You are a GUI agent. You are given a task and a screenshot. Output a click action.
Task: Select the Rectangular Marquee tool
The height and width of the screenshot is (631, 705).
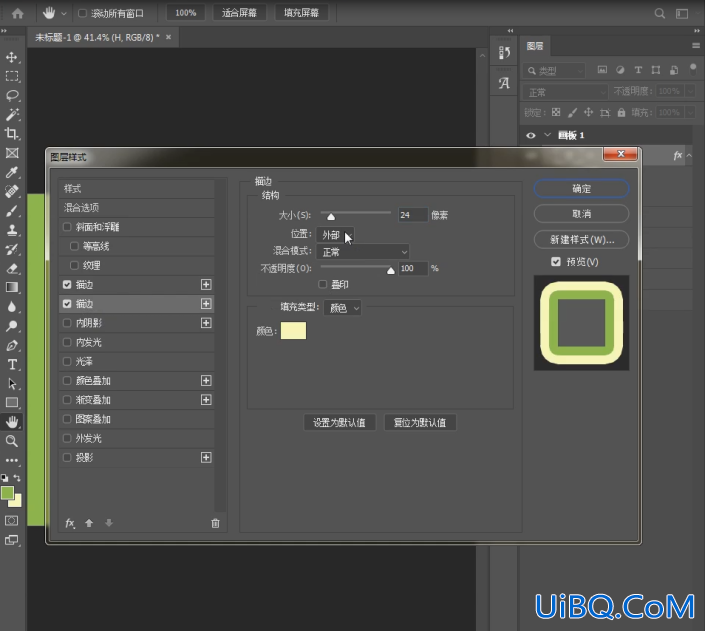pos(12,76)
